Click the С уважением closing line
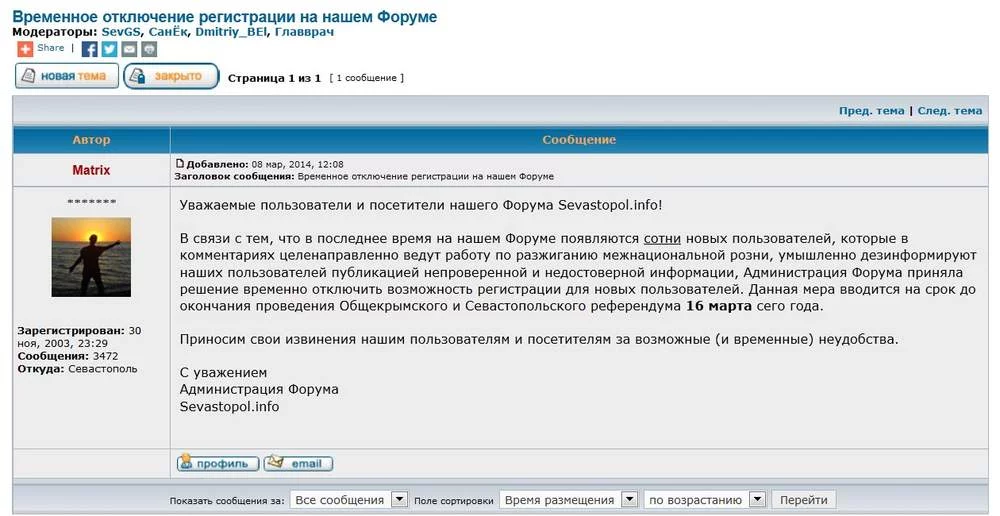Viewport: 1000px width, 516px height. point(223,372)
